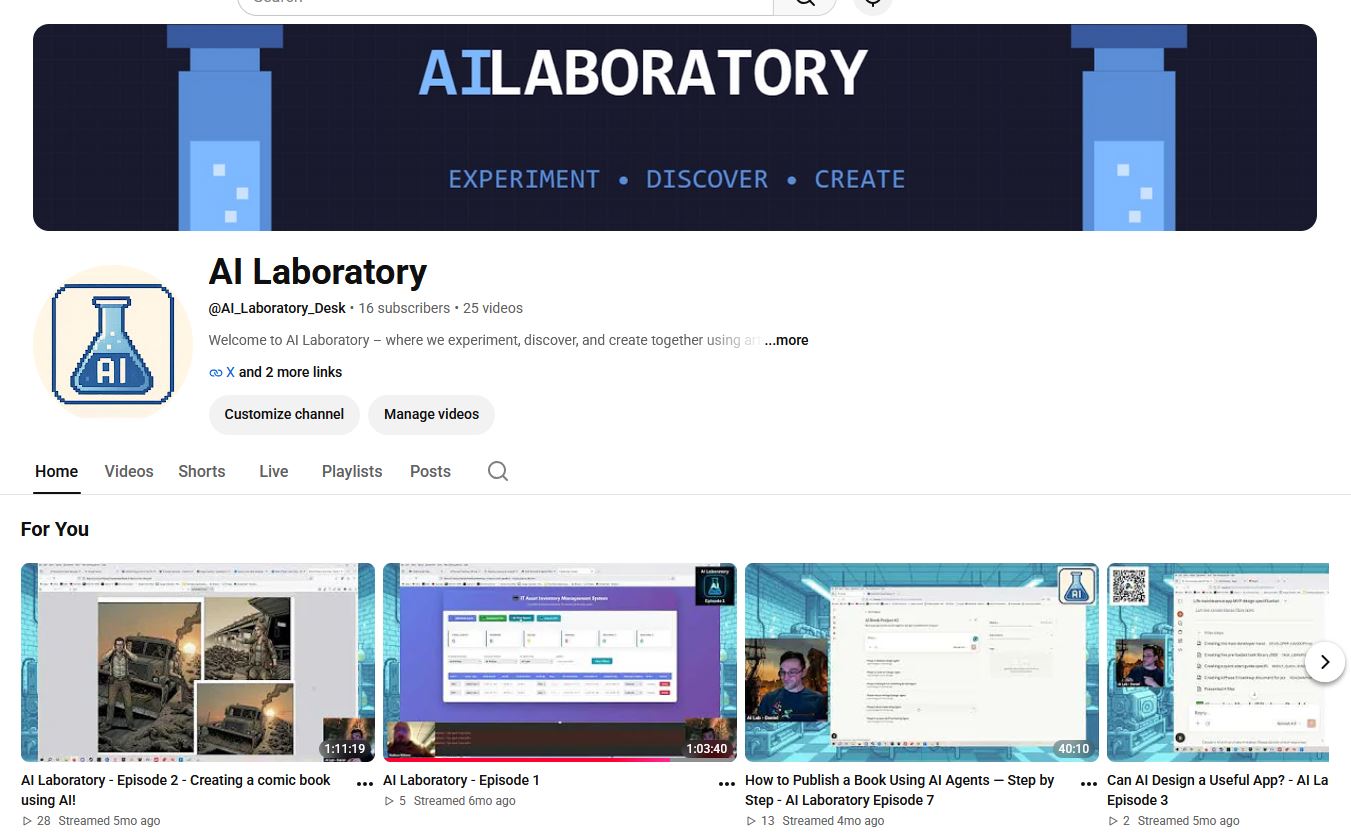Viewport: 1351px width, 839px height.
Task: Click the link chain icon beside X
Action: (x=215, y=372)
